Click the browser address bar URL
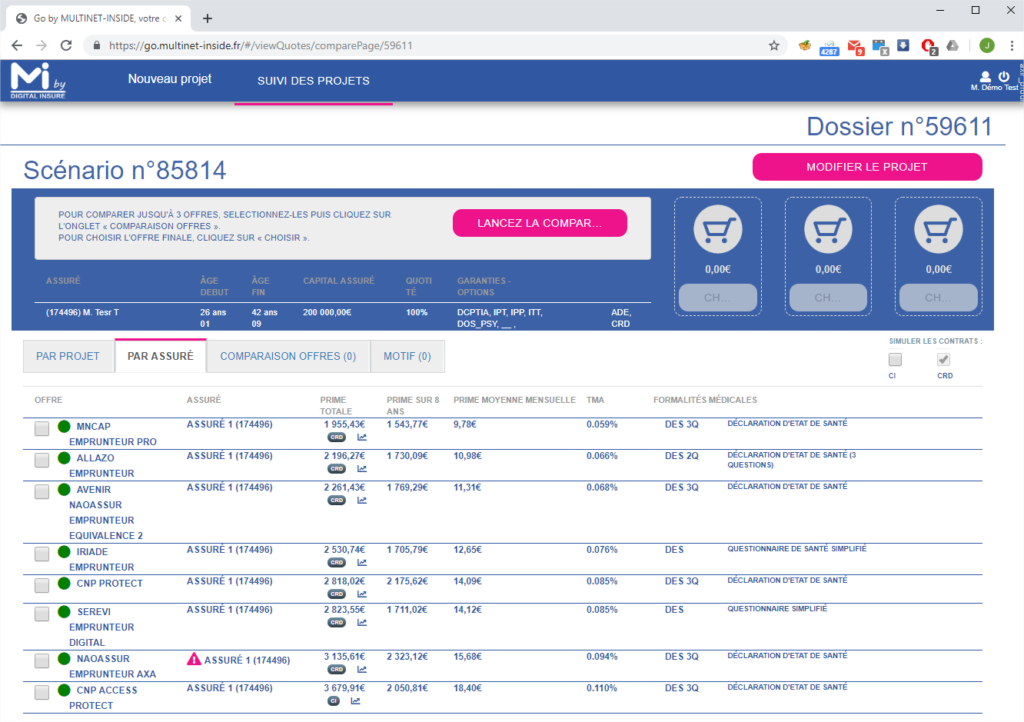 pos(261,46)
